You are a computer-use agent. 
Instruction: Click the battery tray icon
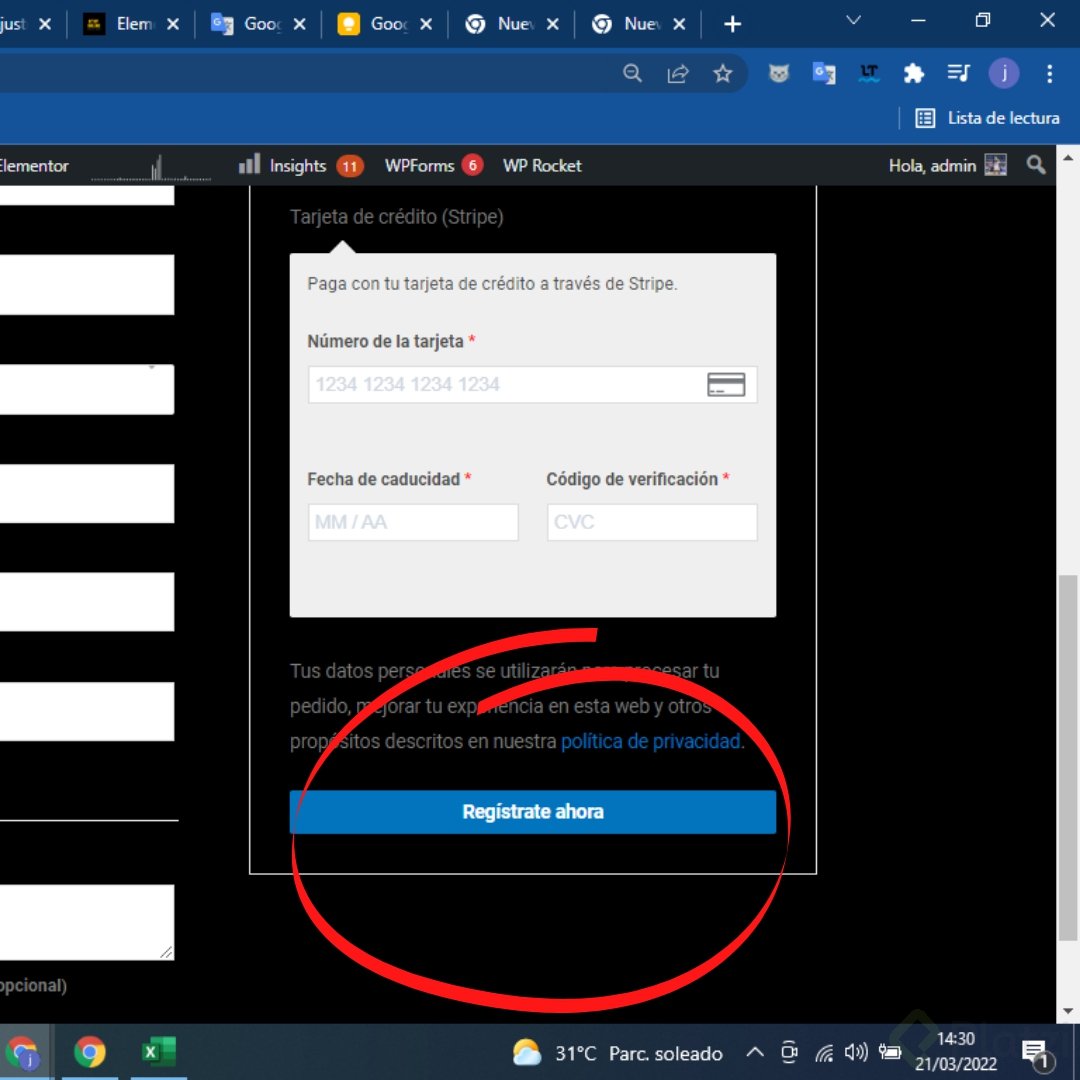click(x=890, y=1052)
